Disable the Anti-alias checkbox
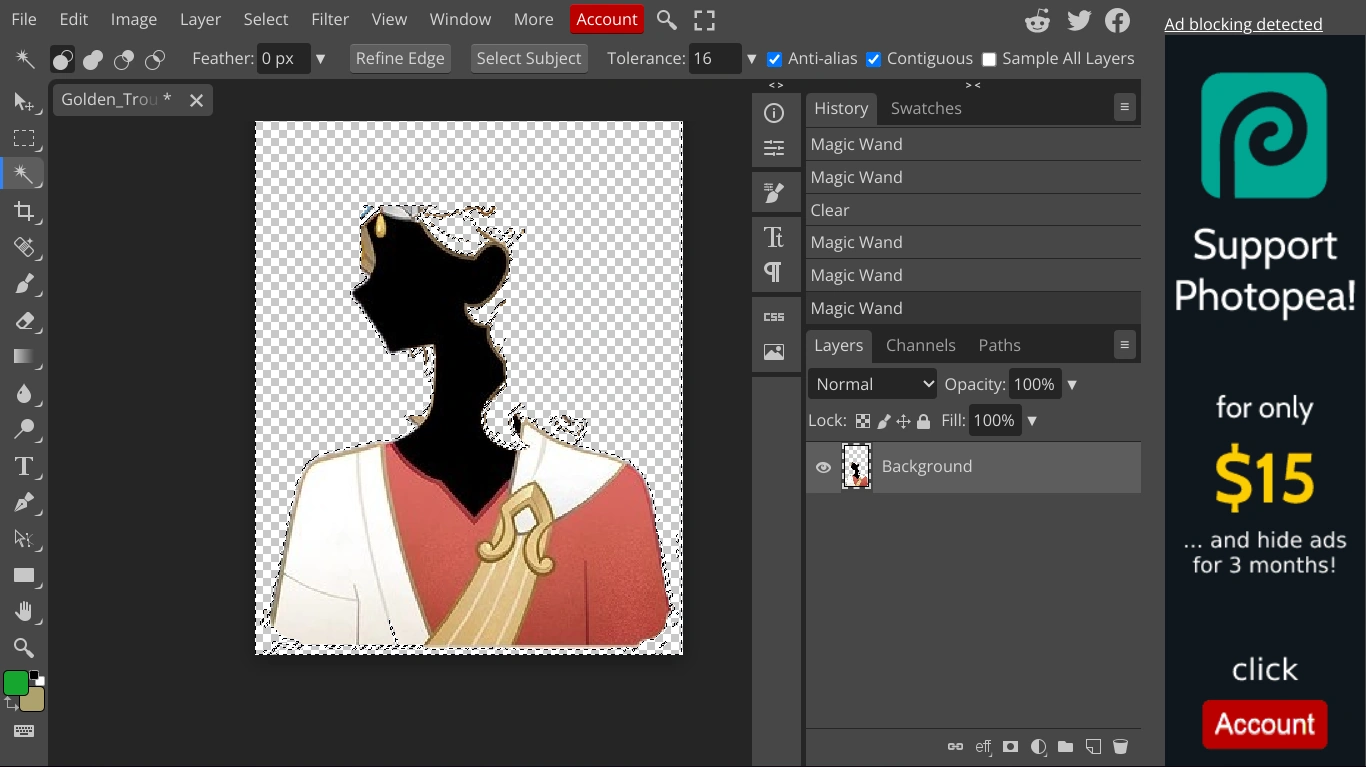Image resolution: width=1366 pixels, height=767 pixels. coord(774,59)
